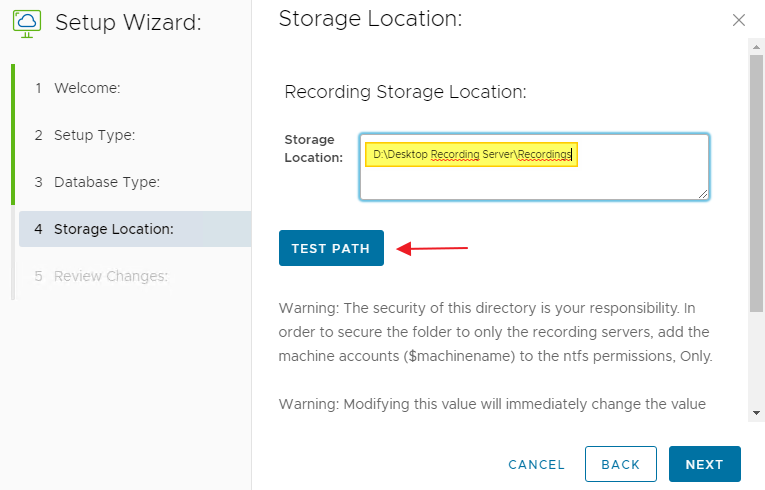Click the text area resize handle
The width and height of the screenshot is (765, 490).
coord(704,194)
